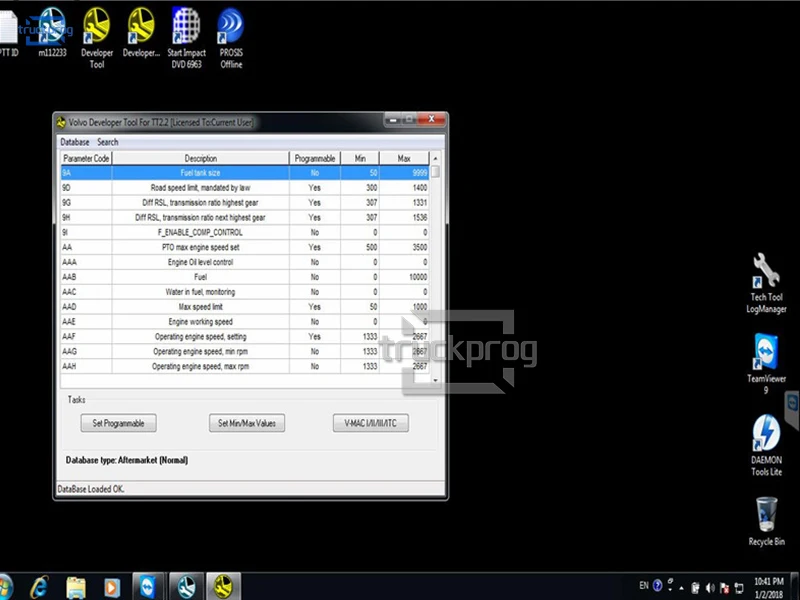
Task: Open the network status tray icon
Action: [738, 588]
